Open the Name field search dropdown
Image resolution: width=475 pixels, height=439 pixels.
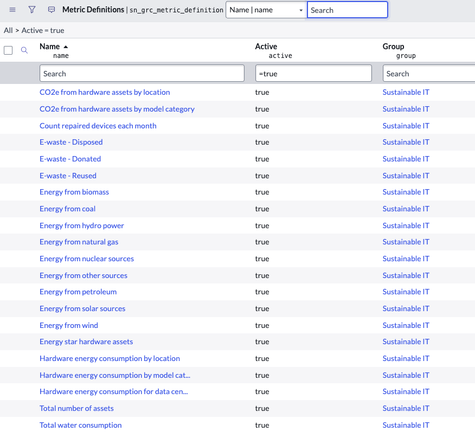tap(266, 10)
